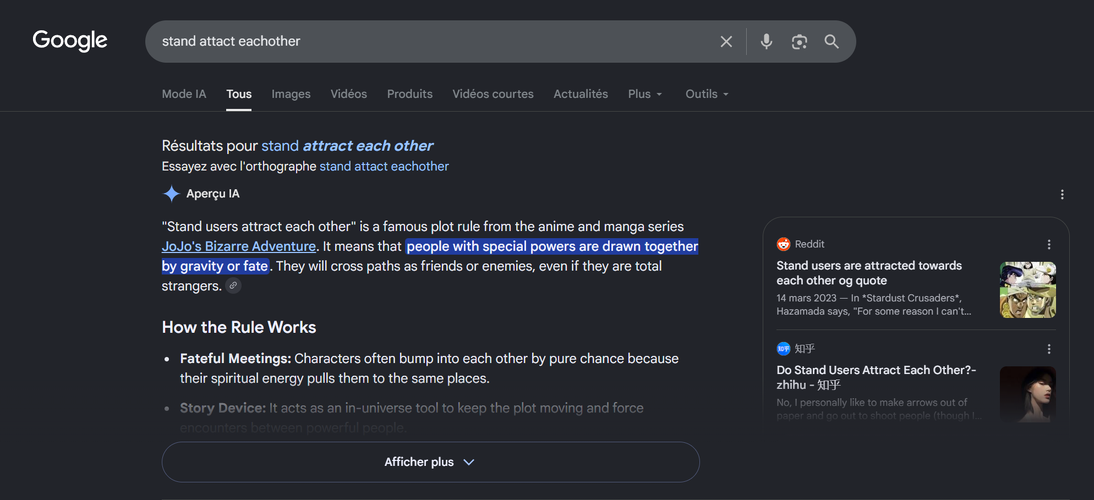Viewport: 1094px width, 500px height.
Task: Open AI overview three-dot options menu
Action: tap(1062, 195)
